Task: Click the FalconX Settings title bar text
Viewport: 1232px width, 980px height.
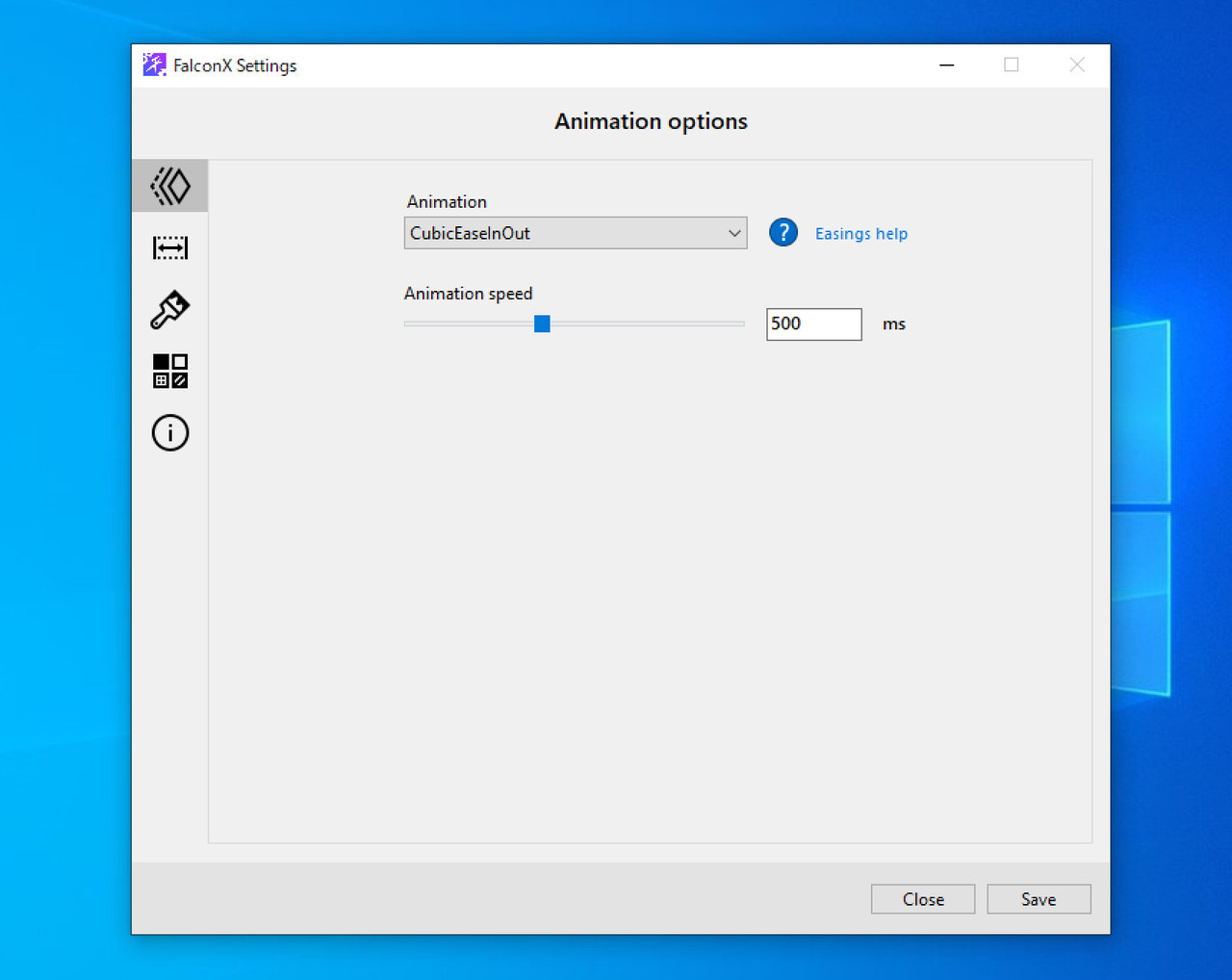Action: [235, 65]
